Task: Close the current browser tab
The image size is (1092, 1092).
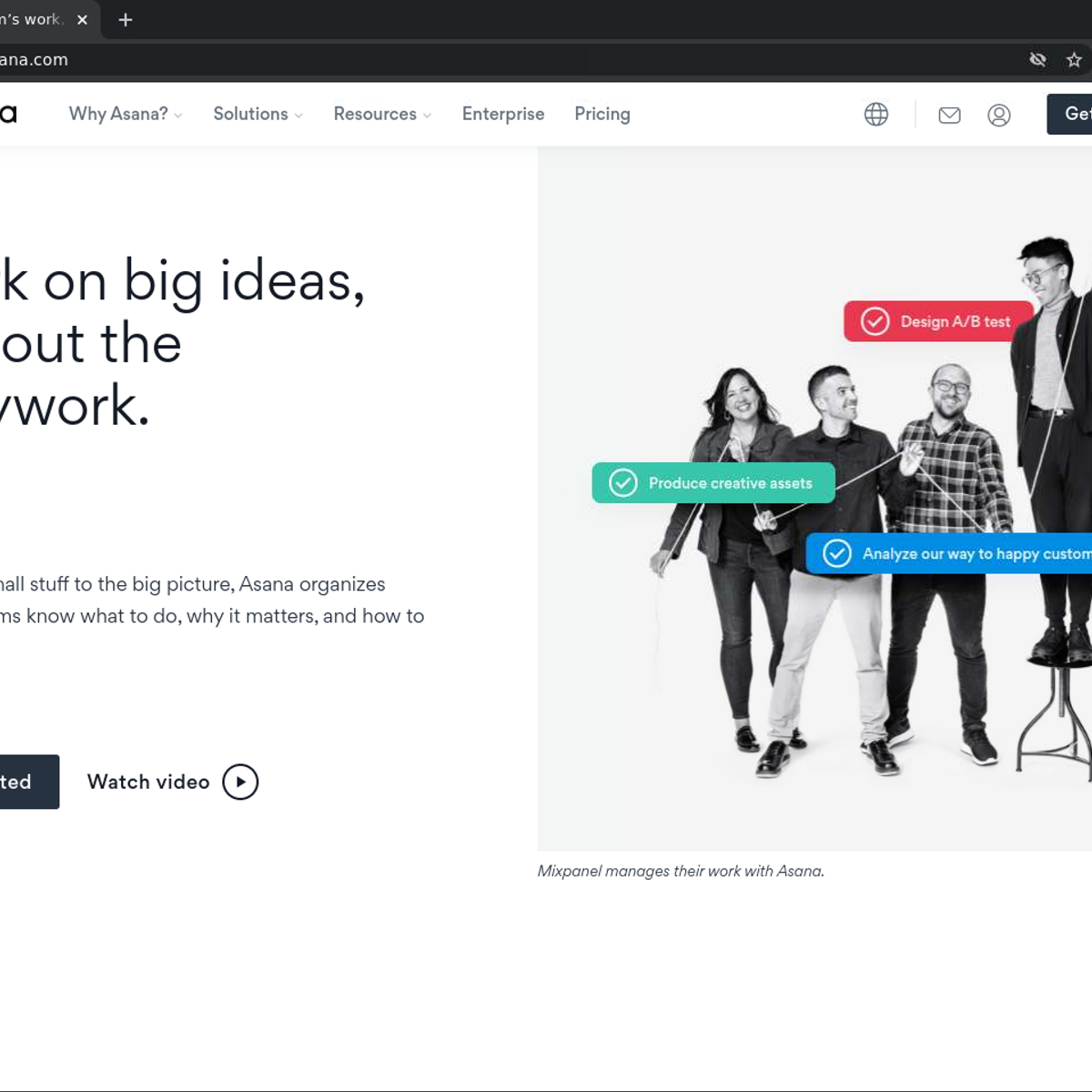Action: (82, 19)
